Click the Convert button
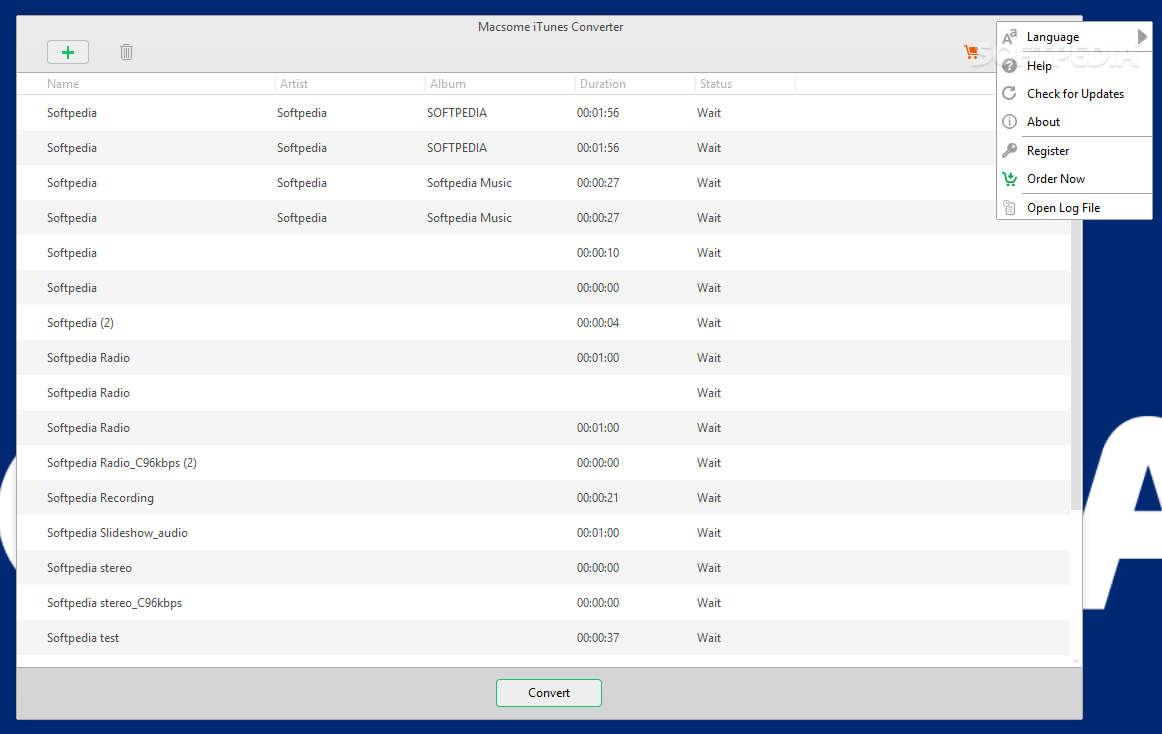1162x734 pixels. coord(548,692)
